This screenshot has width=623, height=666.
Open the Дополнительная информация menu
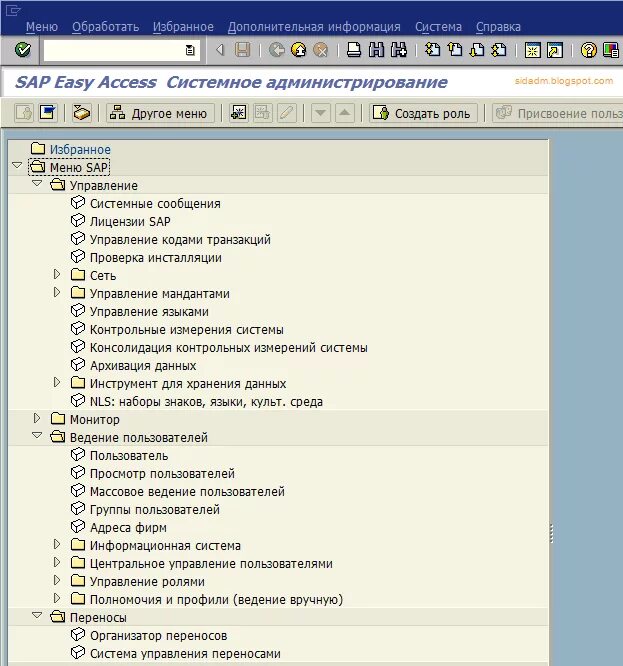(x=314, y=27)
